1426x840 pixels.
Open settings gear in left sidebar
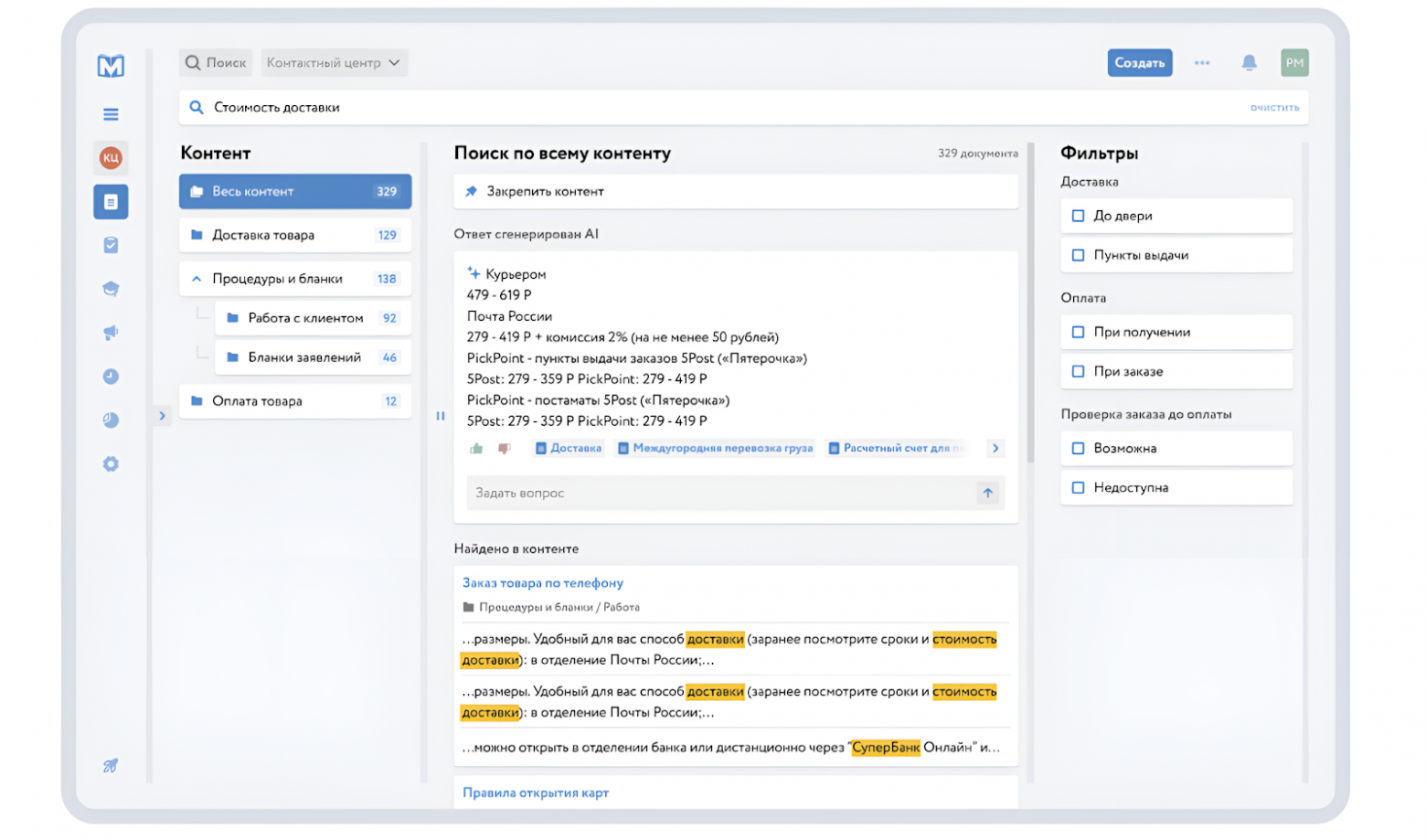pyautogui.click(x=111, y=464)
